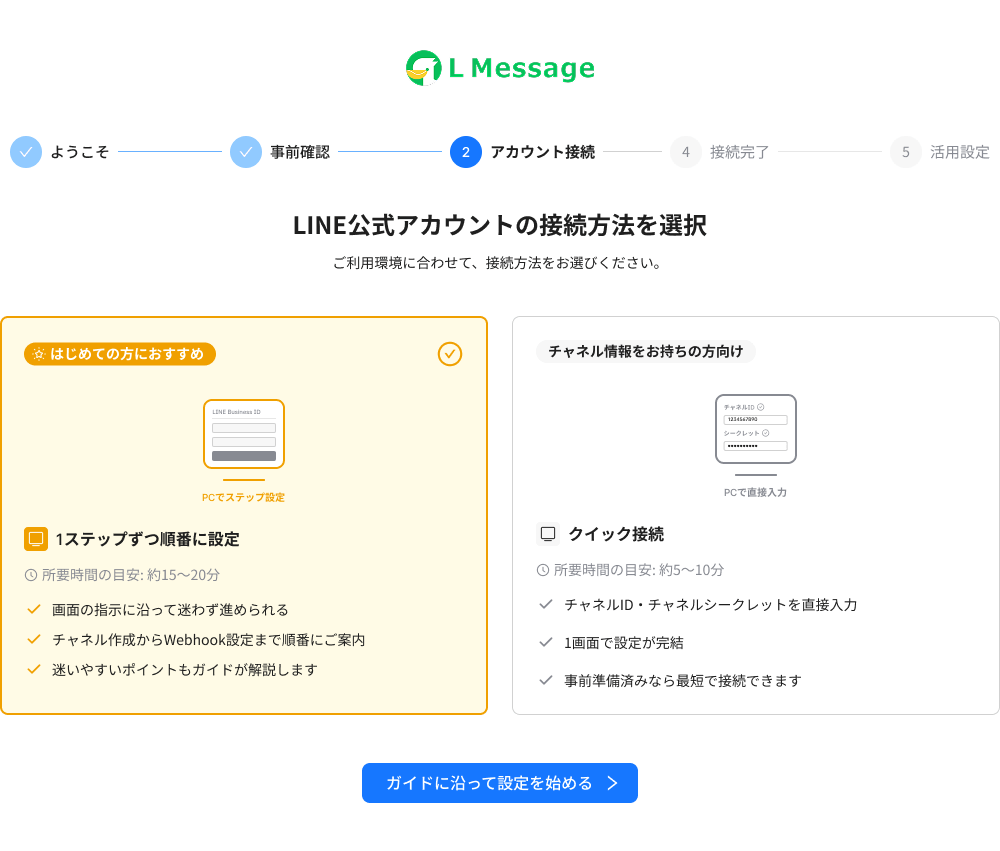This screenshot has height=851, width=1000.
Task: Click text チャネル作成からWebhook設定まで順番にご案内
Action: click(209, 640)
